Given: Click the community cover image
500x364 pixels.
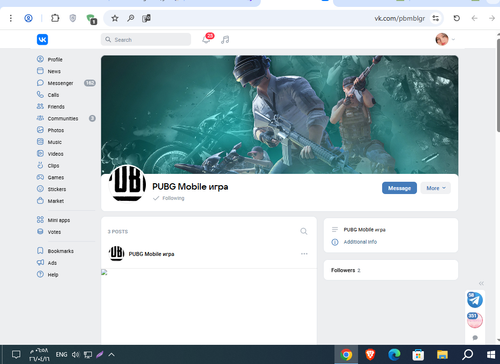Looking at the screenshot, I should point(280,114).
